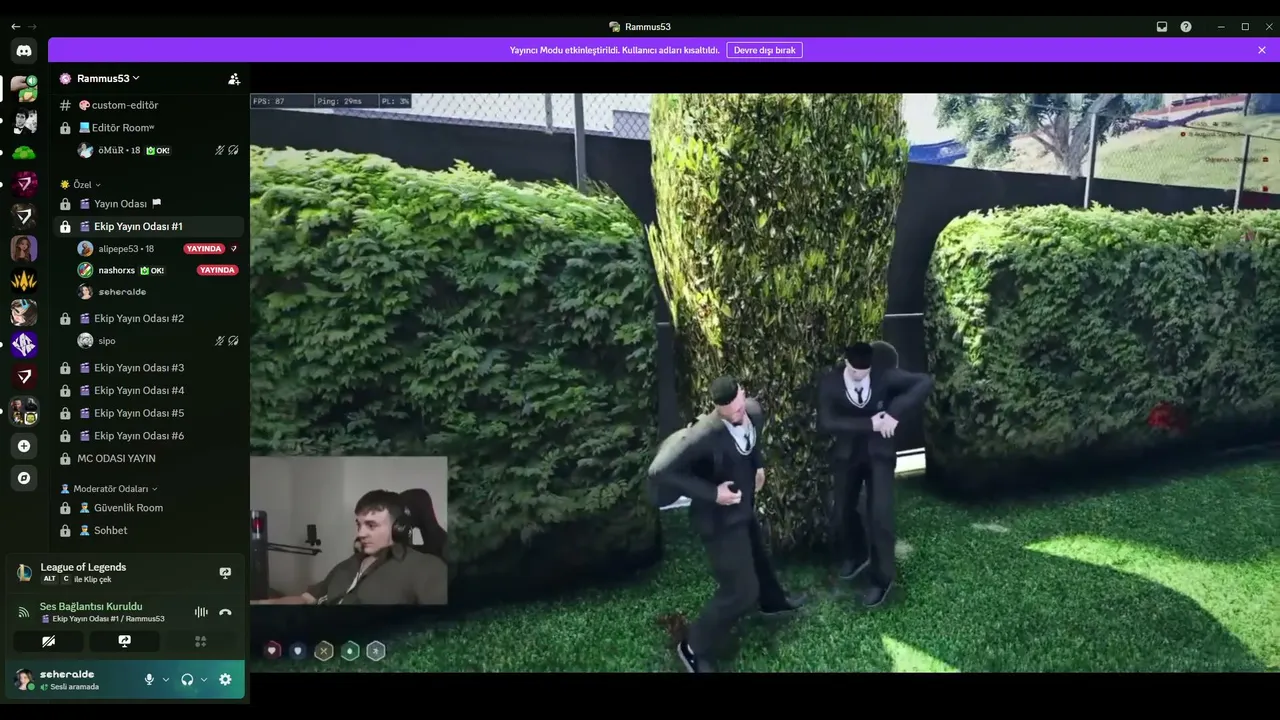Image resolution: width=1280 pixels, height=720 pixels.
Task: Click the blue shield HUD icon in stream
Action: (297, 651)
